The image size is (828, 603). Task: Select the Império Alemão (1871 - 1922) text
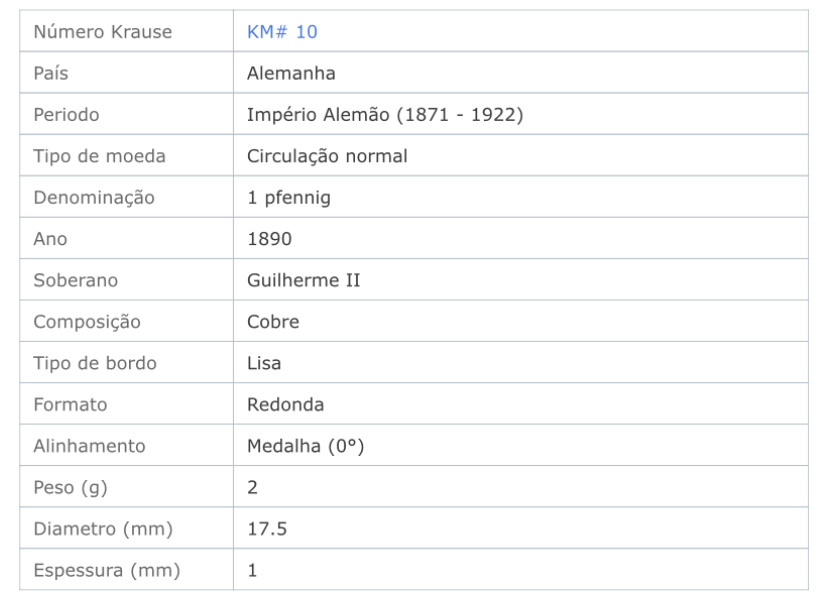(385, 115)
